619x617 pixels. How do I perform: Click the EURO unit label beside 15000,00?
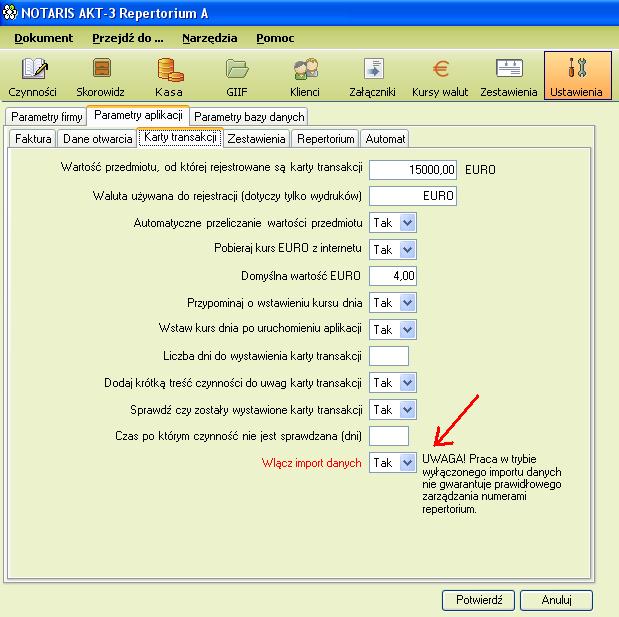[480, 170]
